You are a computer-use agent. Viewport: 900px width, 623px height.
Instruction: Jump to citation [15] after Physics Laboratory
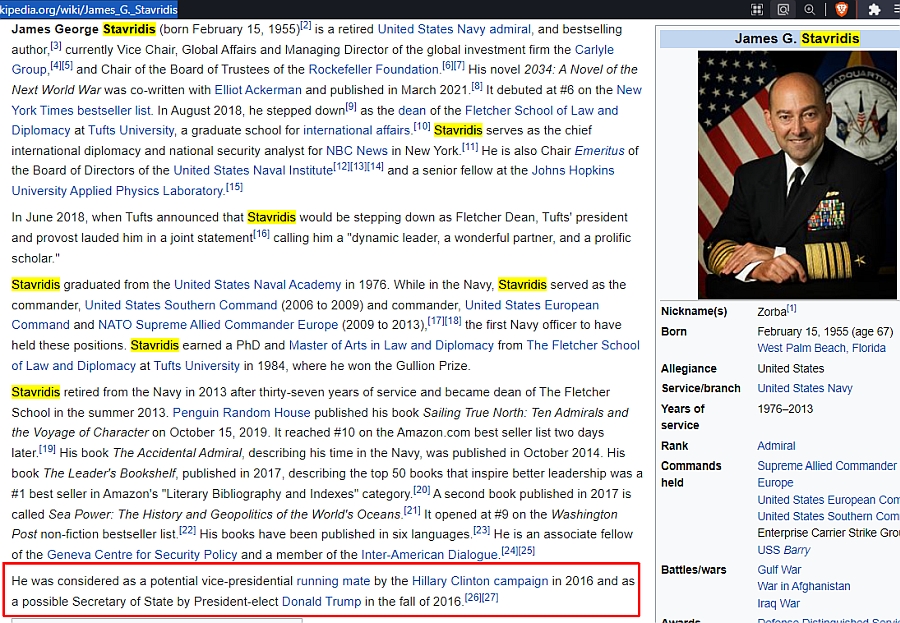234,187
